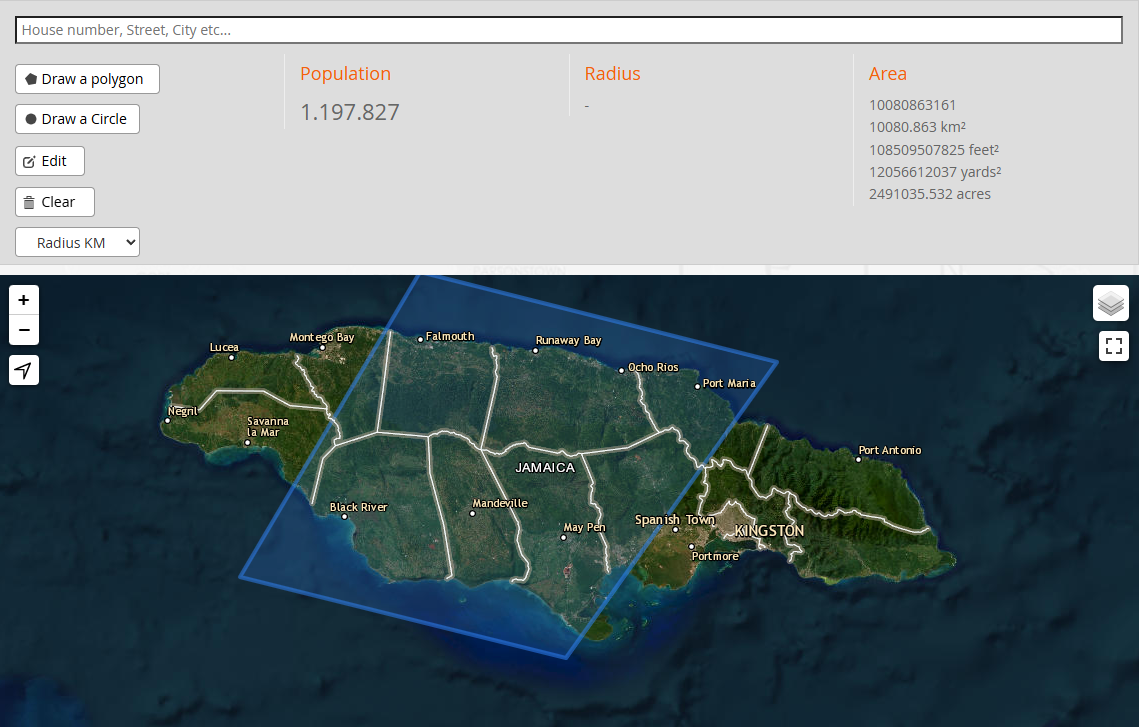Enter fullscreen map view
Screen dimensions: 1139x727
pyautogui.click(x=1114, y=346)
